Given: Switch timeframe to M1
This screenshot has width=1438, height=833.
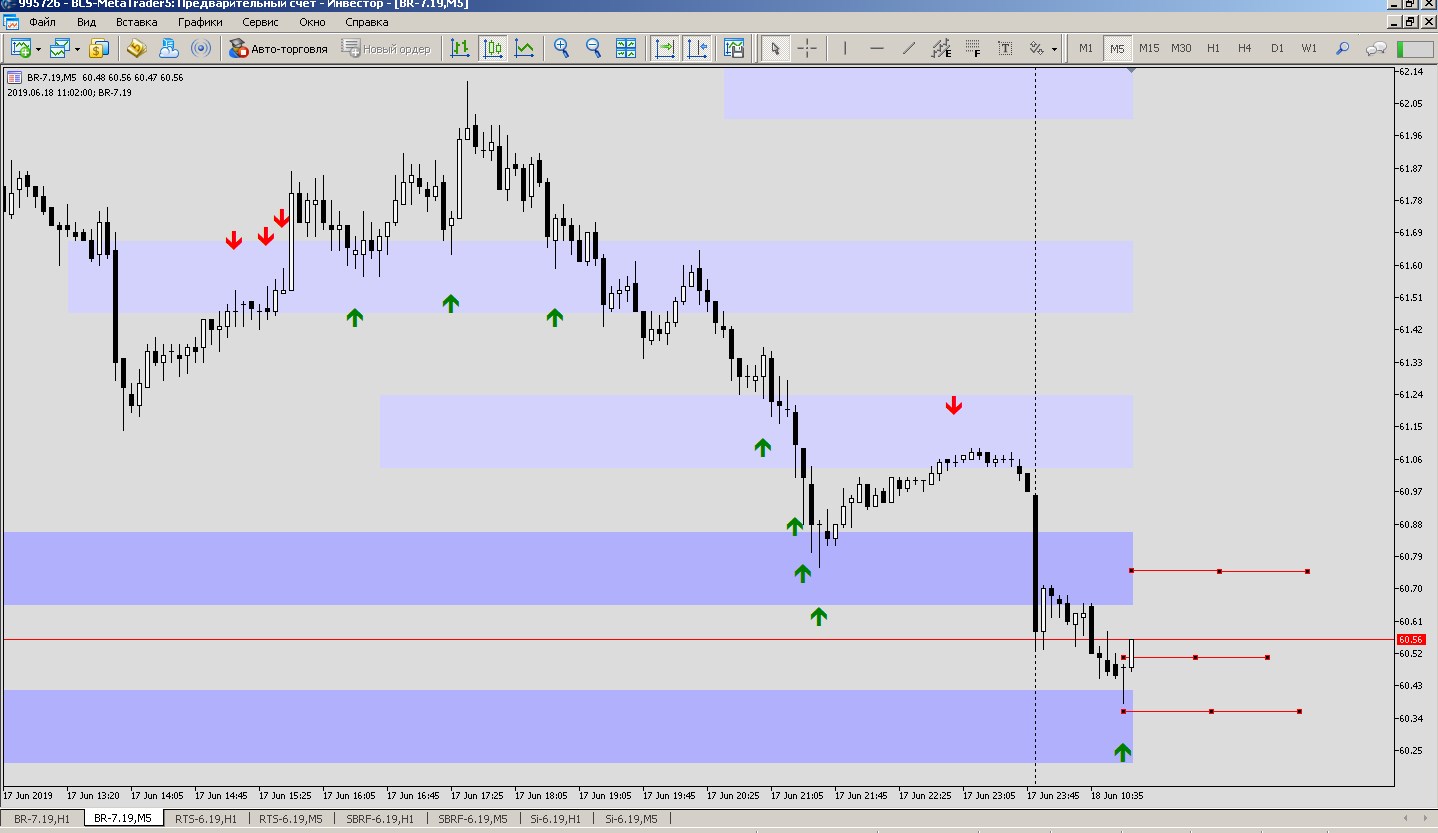Looking at the screenshot, I should pyautogui.click(x=1086, y=48).
